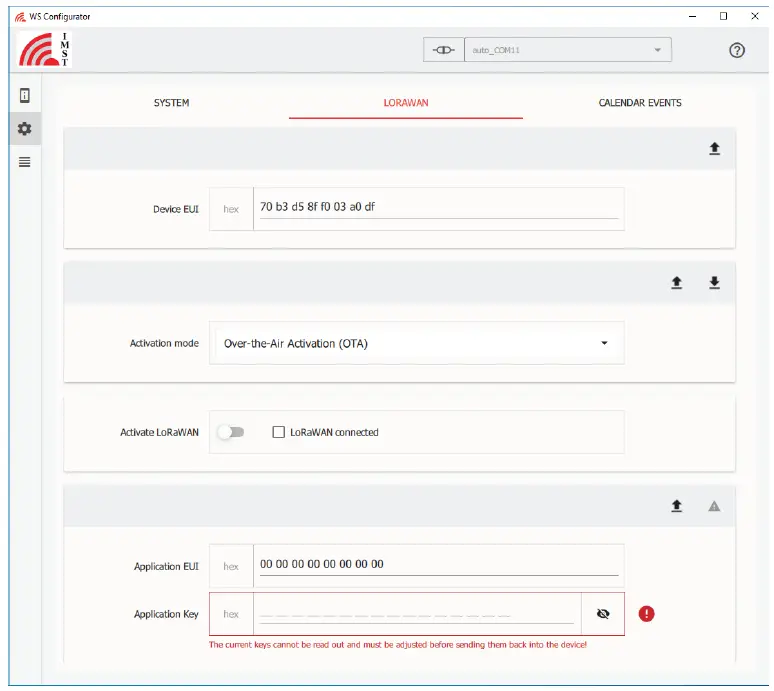Toggle the Activate LoRaWAN switch
The width and height of the screenshot is (774, 691).
click(231, 432)
